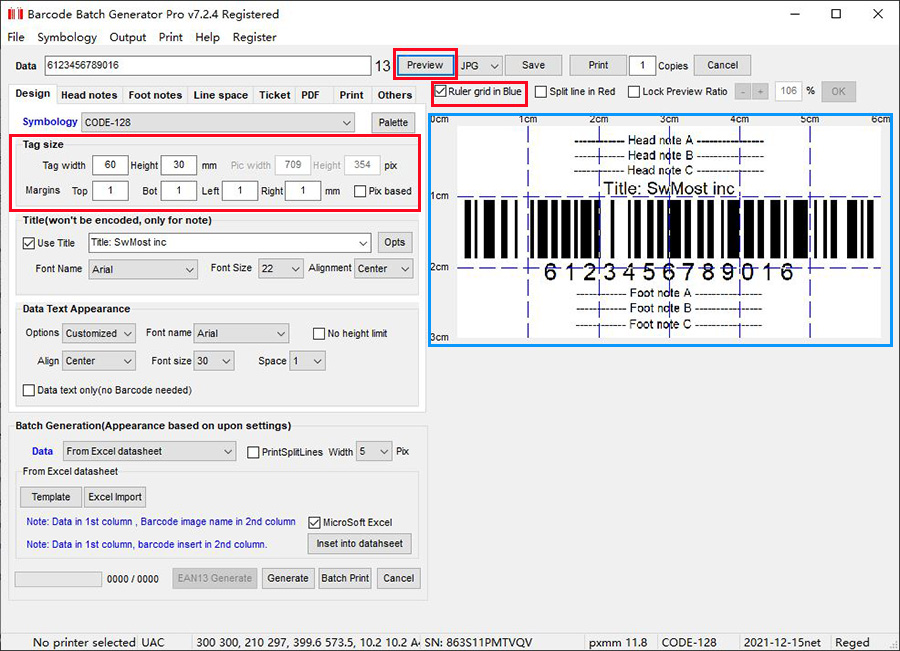The height and width of the screenshot is (651, 900).
Task: Select the Design tab
Action: coord(33,94)
